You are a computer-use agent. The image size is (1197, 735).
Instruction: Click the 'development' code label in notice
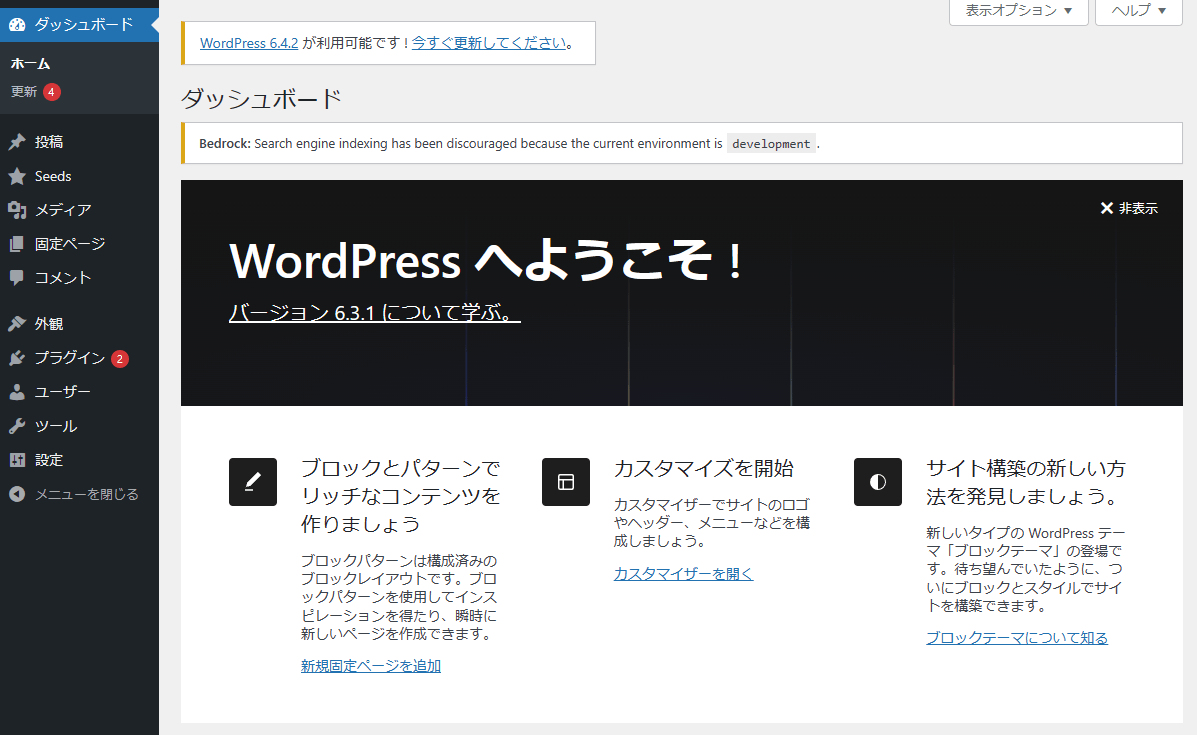771,143
